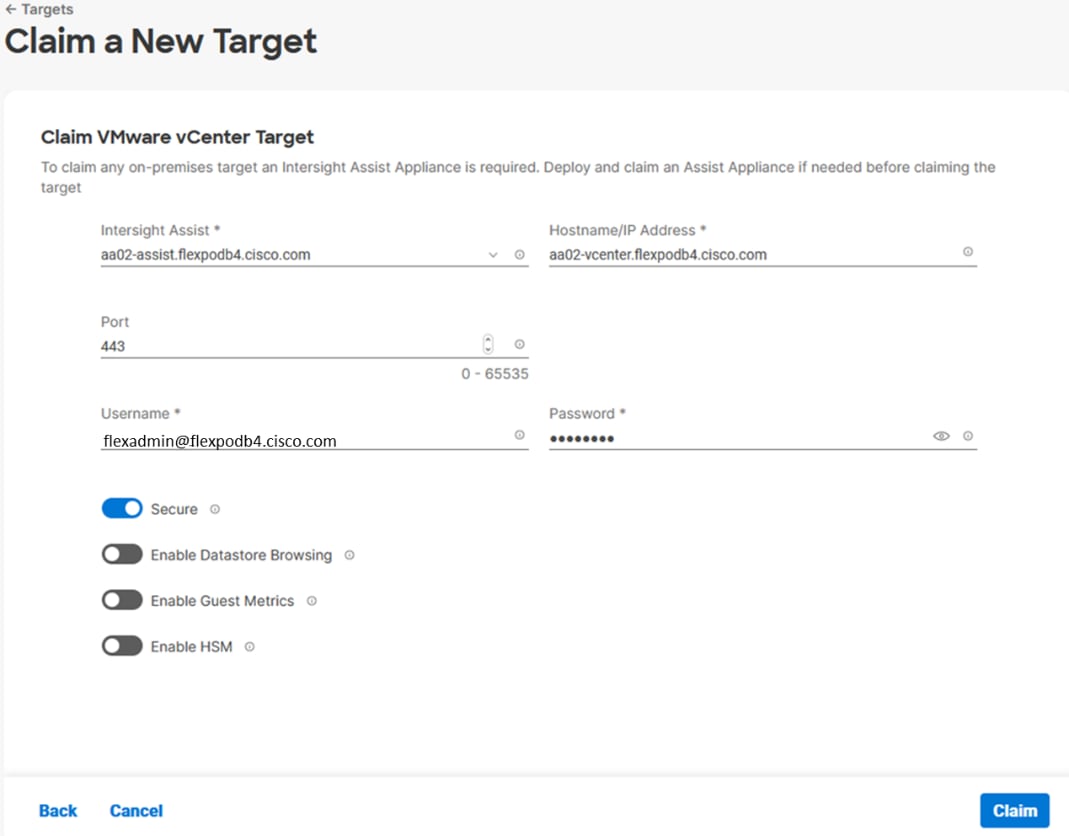Adjust the Port value using stepper arrows
The width and height of the screenshot is (1069, 836).
click(x=488, y=344)
